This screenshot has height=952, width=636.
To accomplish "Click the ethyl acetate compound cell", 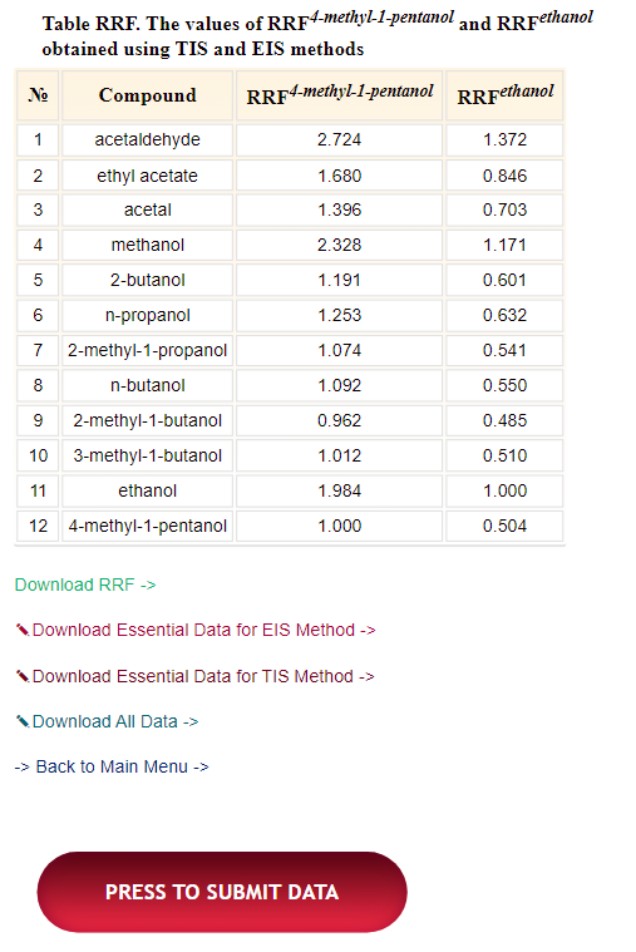I will tap(147, 176).
